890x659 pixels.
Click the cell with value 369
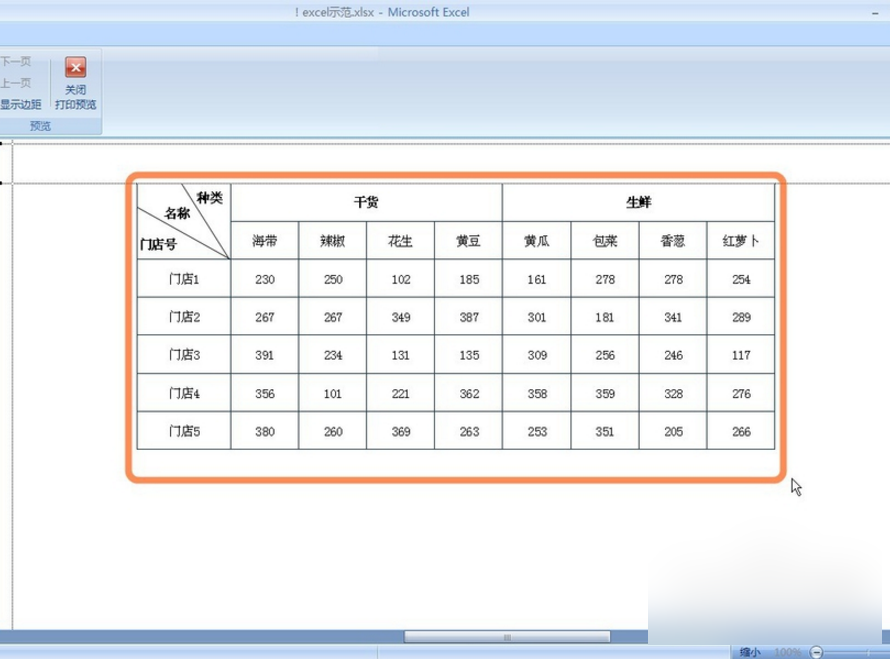click(x=401, y=431)
